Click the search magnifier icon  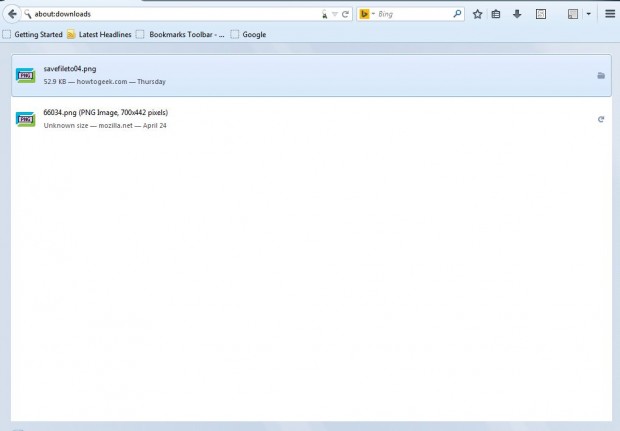tap(457, 14)
